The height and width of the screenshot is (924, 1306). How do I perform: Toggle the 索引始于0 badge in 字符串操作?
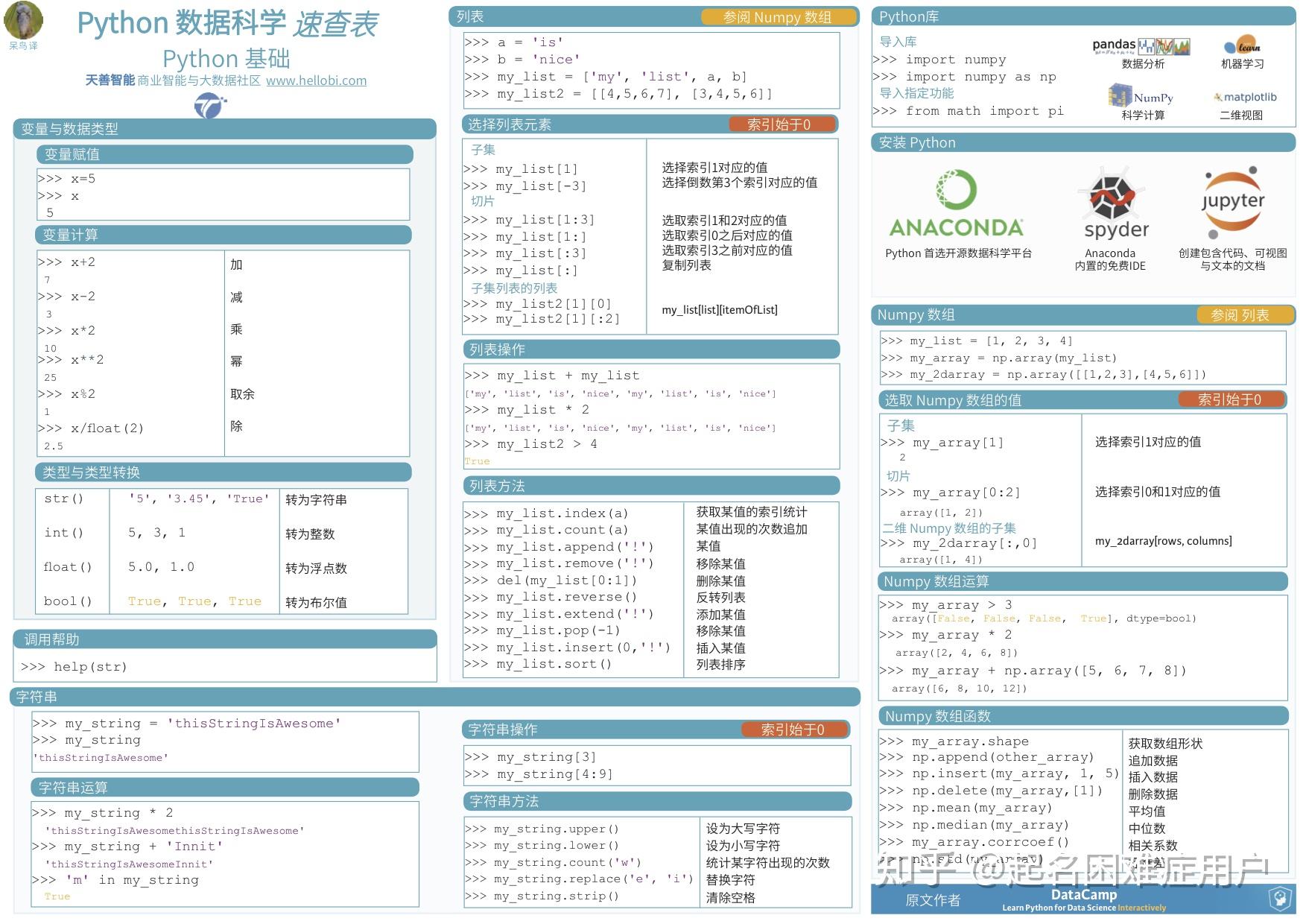coord(793,730)
